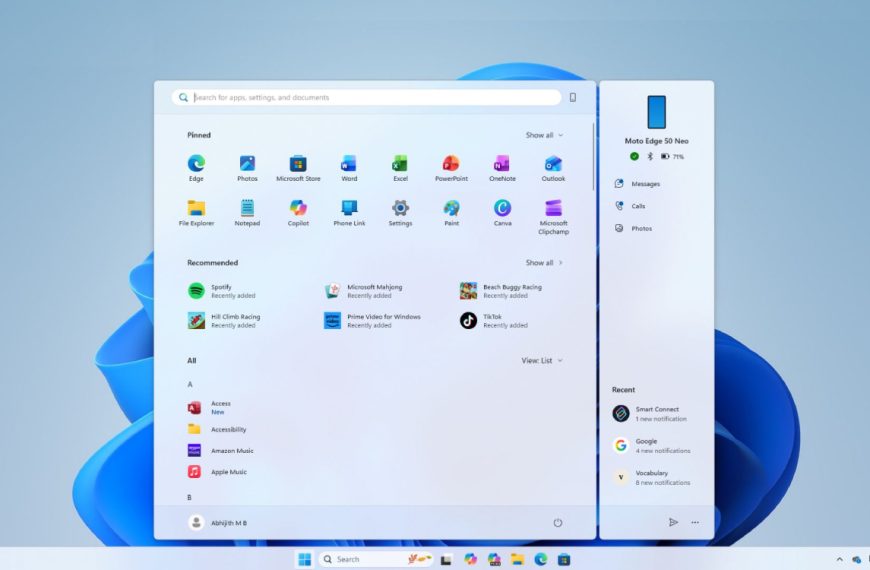
Task: Launch Amazon Music from All list
Action: pos(220,450)
